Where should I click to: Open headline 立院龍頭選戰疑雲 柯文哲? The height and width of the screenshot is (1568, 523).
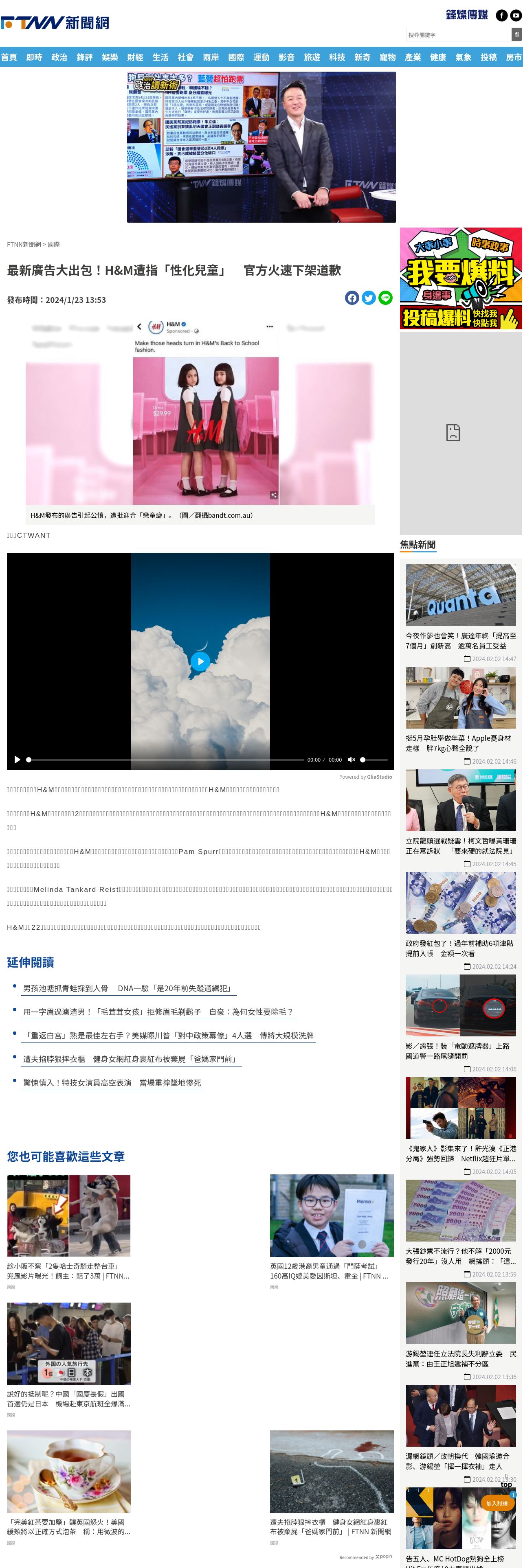coord(461,846)
